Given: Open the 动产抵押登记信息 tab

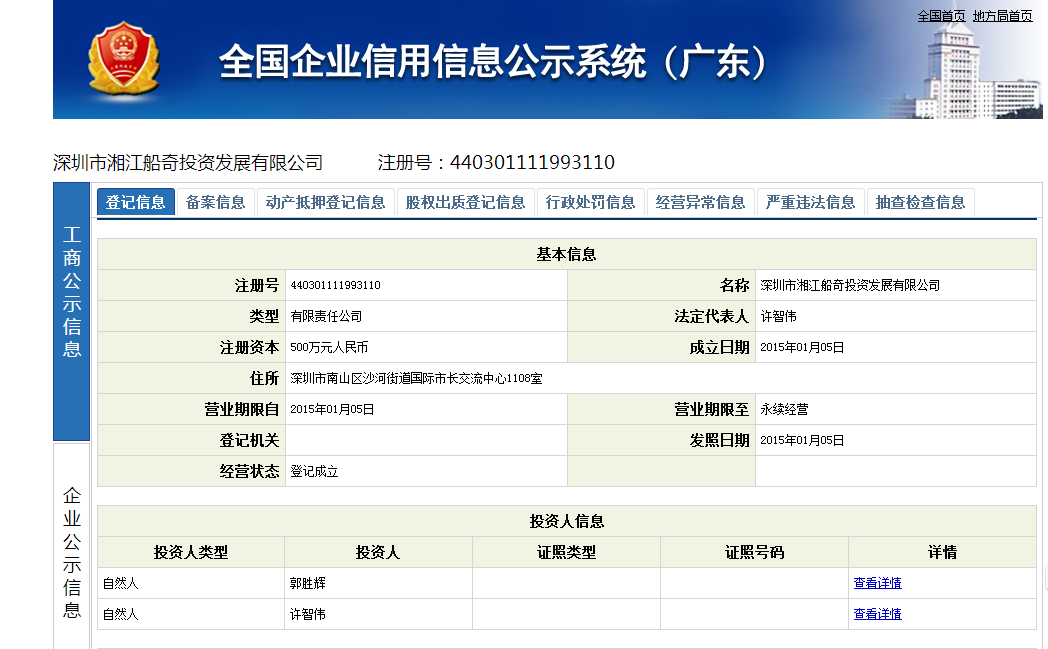Looking at the screenshot, I should 325,202.
